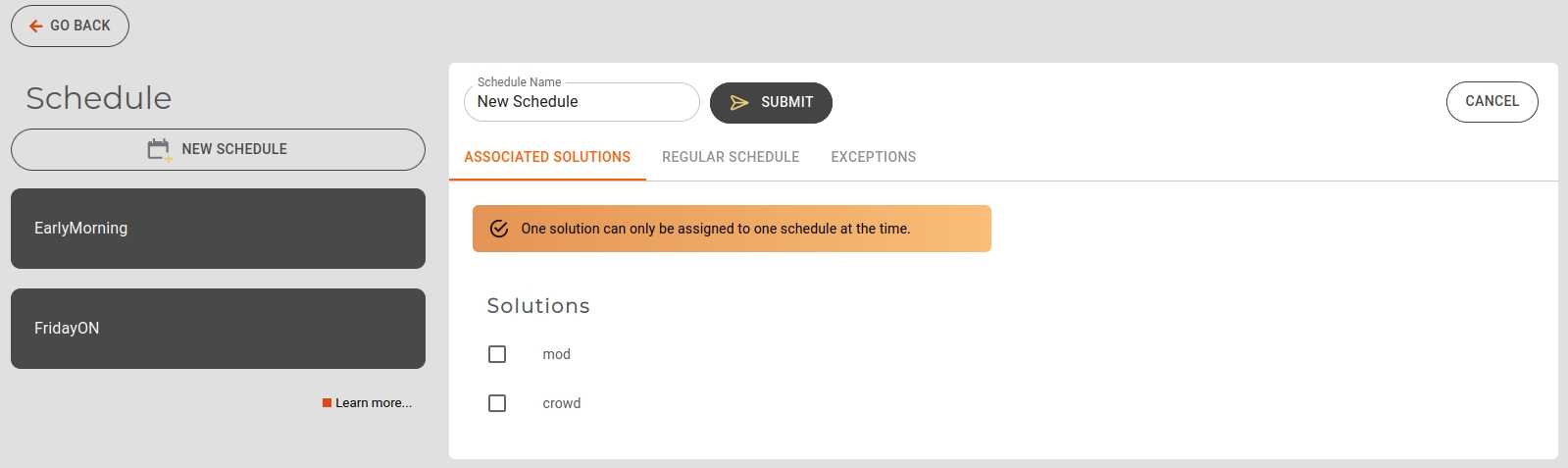Select the FridayON schedule
Viewport: 1568px width, 468px height.
(x=218, y=329)
